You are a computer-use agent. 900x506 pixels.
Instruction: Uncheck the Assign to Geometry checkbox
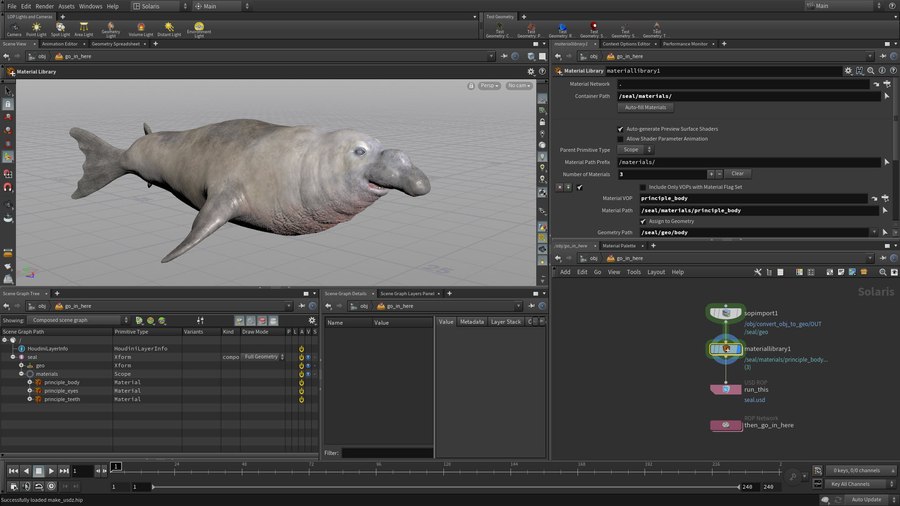tap(643, 221)
